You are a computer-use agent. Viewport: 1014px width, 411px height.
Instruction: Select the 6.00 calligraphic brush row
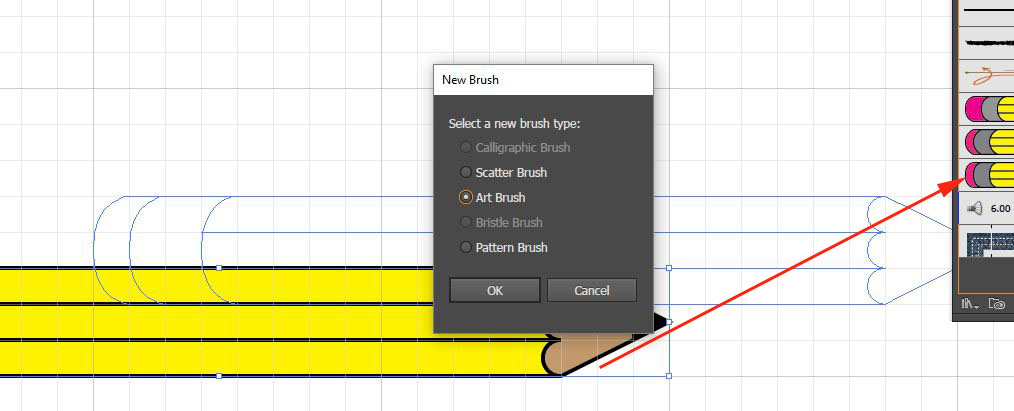pyautogui.click(x=988, y=208)
